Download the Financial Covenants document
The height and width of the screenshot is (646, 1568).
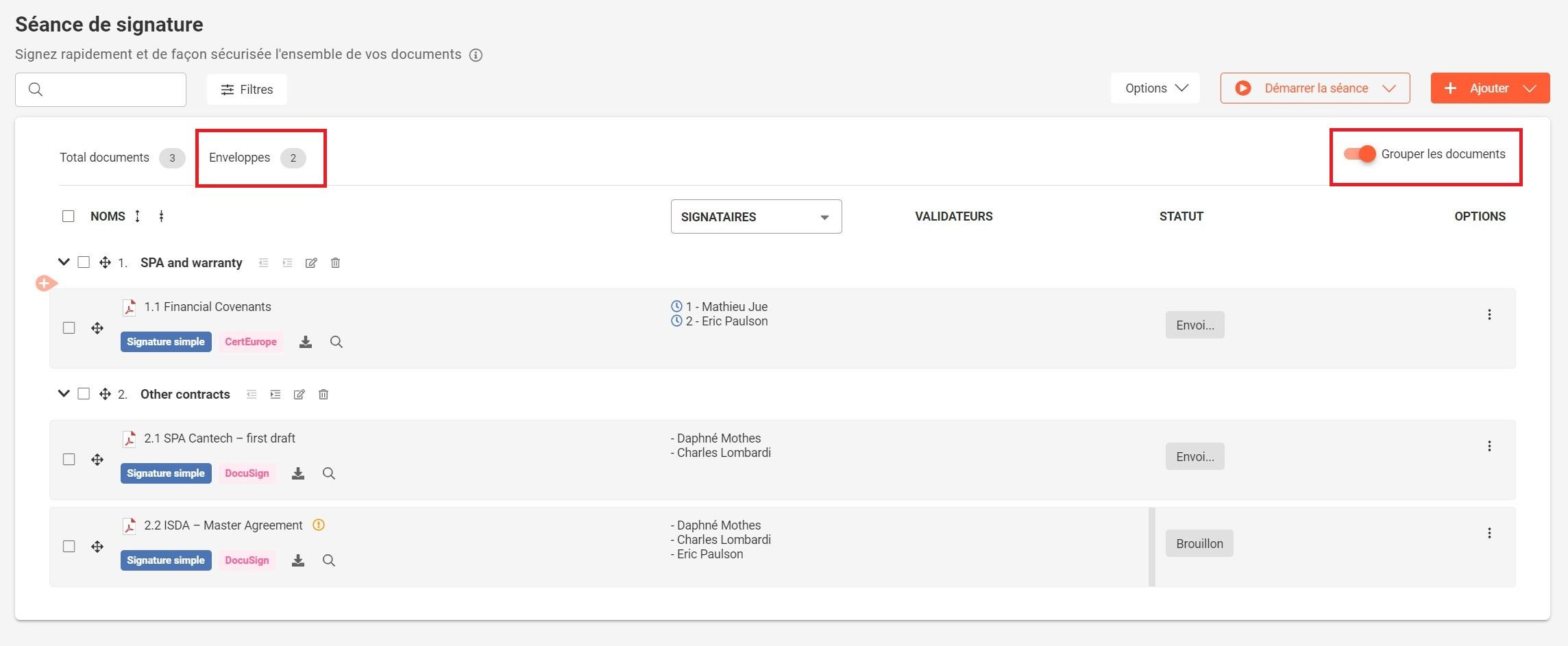tap(306, 342)
